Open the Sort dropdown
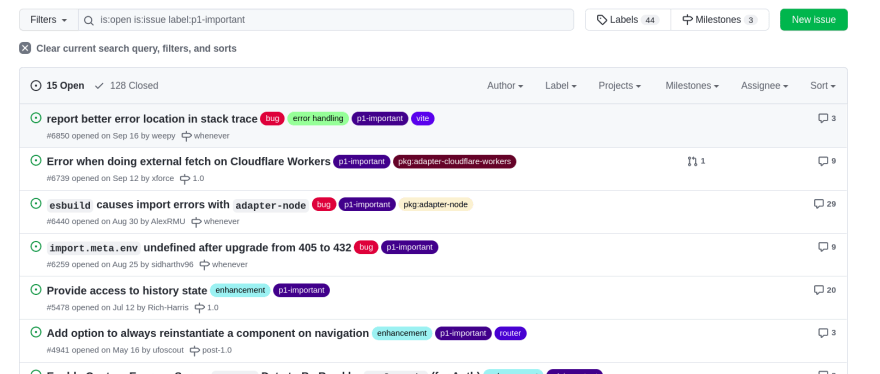The height and width of the screenshot is (374, 880). tap(823, 85)
